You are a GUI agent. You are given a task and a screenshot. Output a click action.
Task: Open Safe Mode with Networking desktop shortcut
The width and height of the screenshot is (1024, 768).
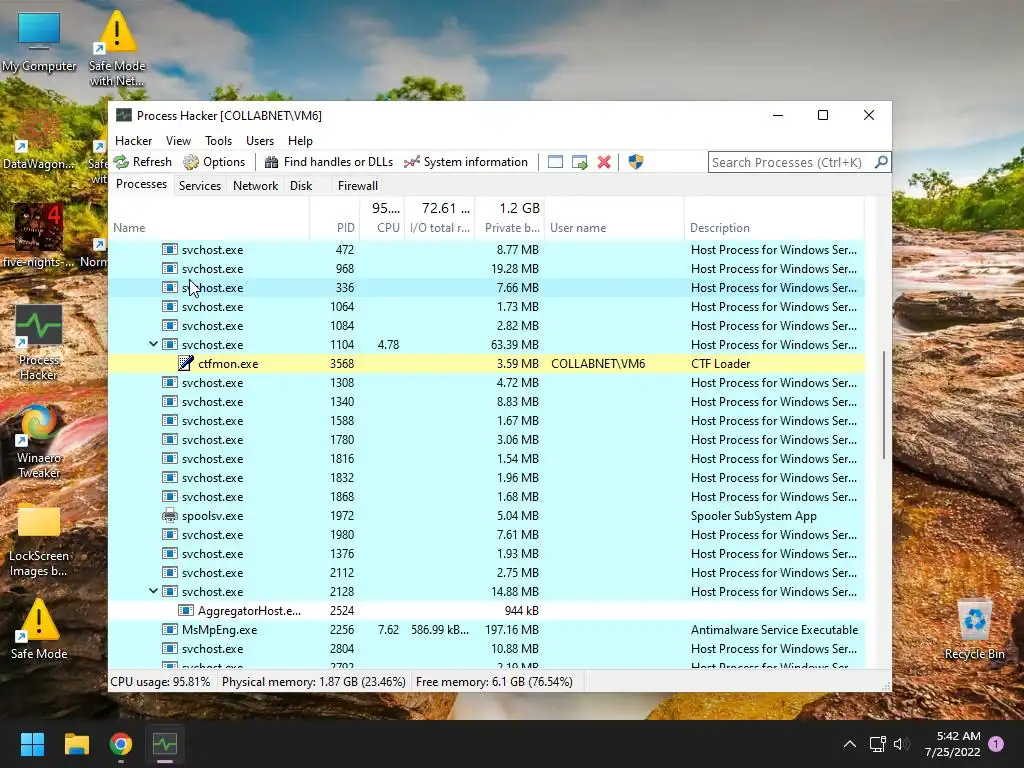pos(117,48)
